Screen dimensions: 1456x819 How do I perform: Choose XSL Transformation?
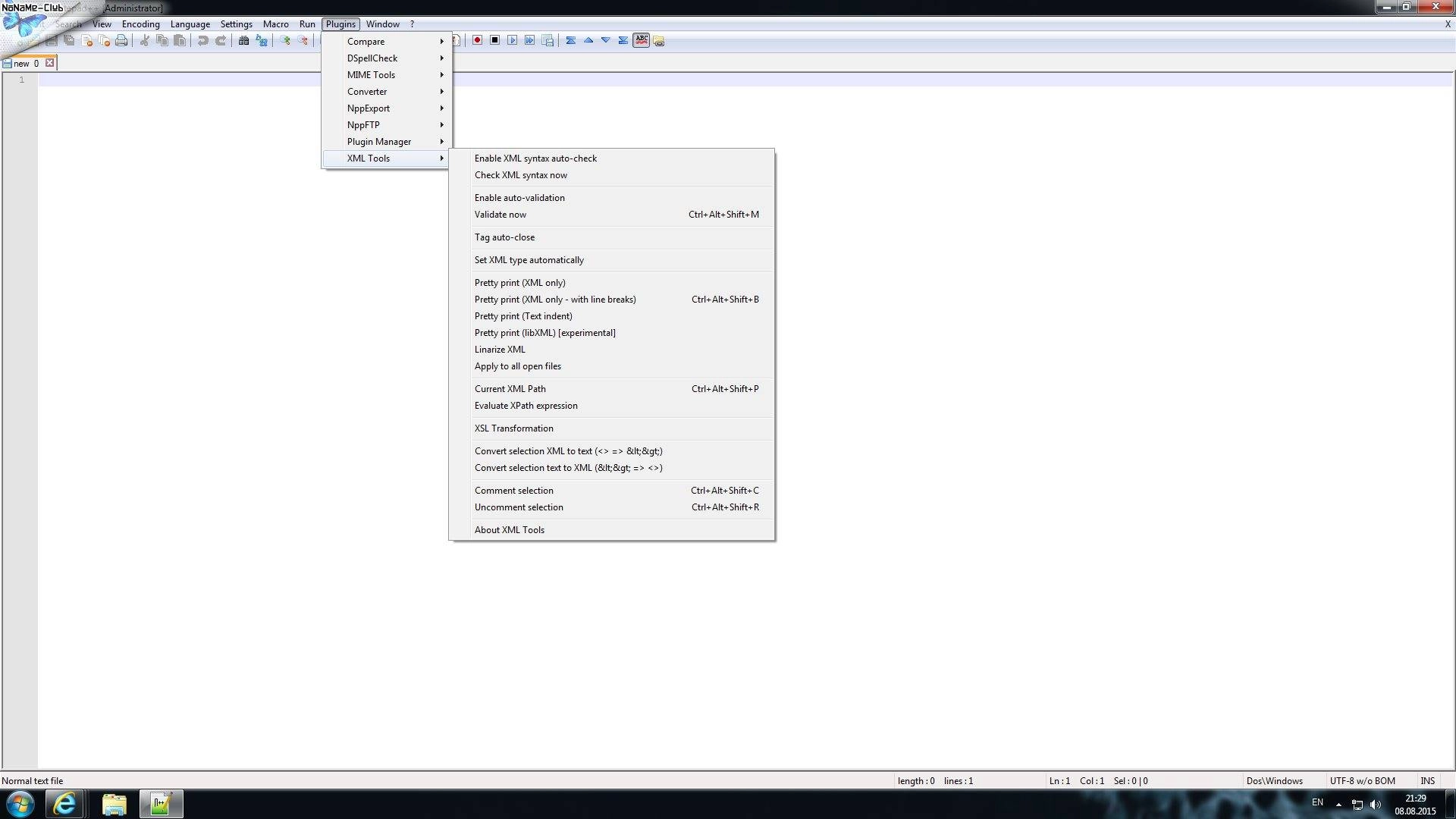click(x=611, y=428)
